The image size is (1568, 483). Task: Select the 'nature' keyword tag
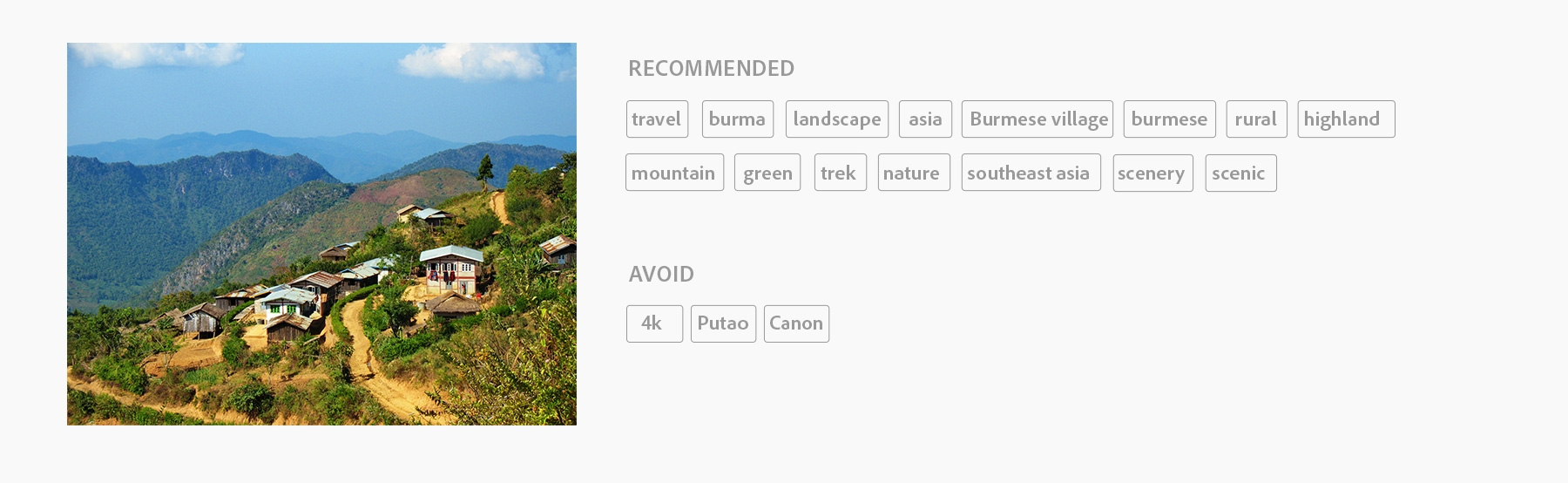(x=914, y=173)
